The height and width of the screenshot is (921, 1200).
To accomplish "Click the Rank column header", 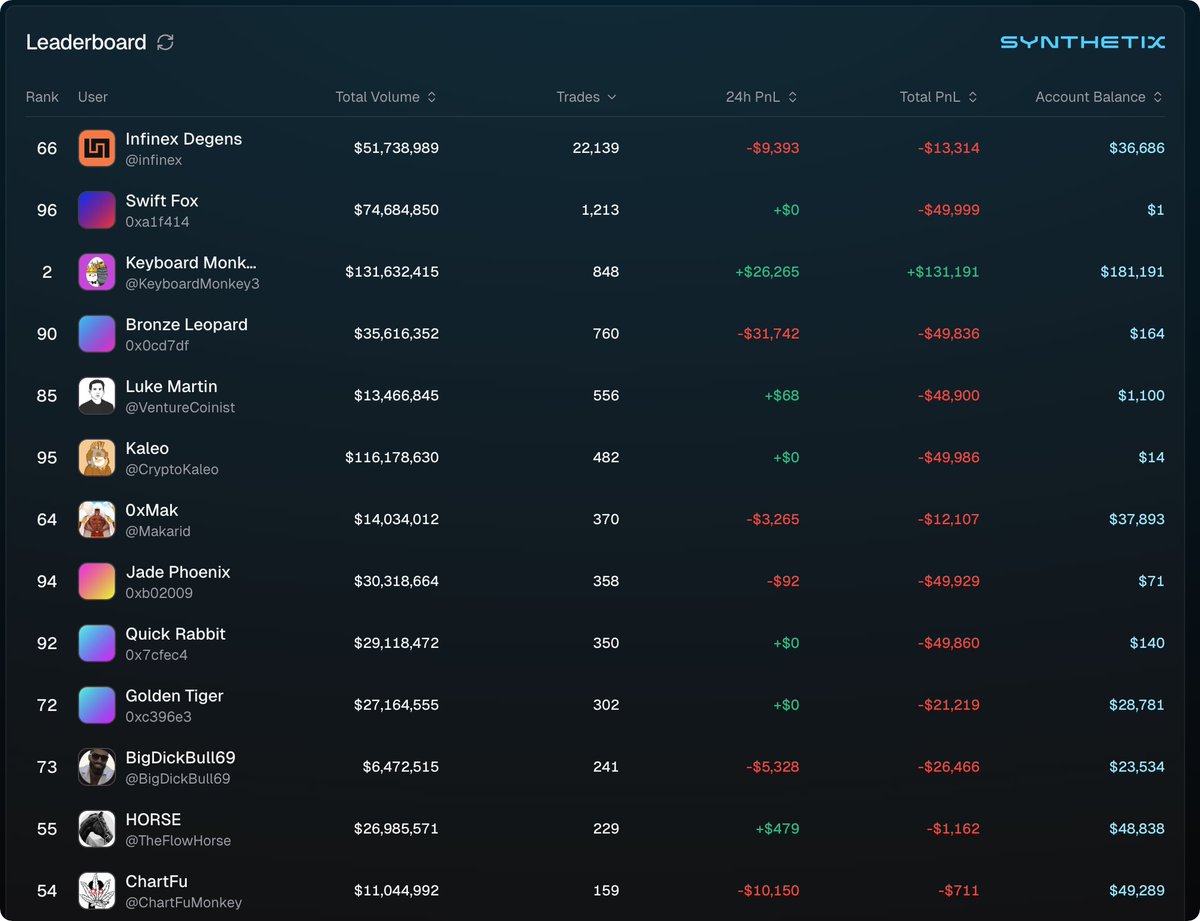I will (42, 97).
